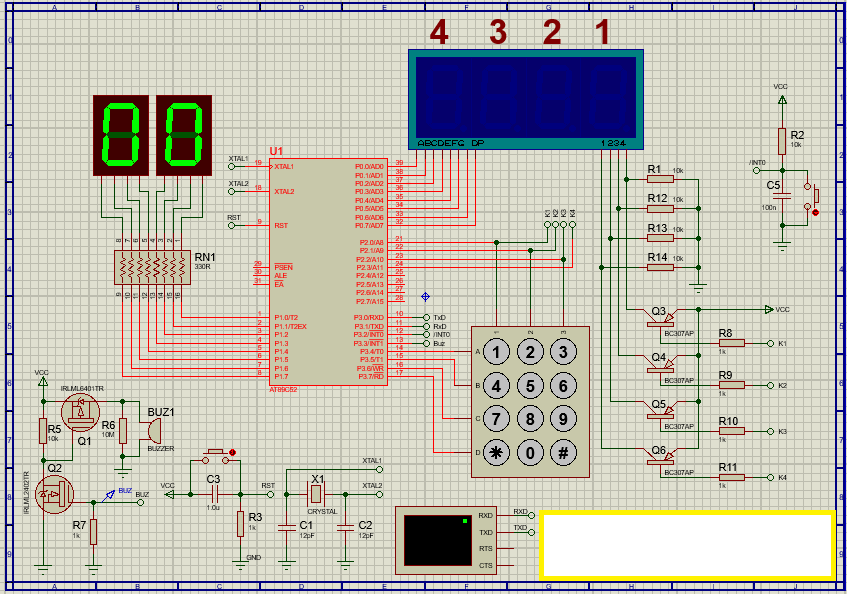Select the right green 7-segment digit

[184, 136]
